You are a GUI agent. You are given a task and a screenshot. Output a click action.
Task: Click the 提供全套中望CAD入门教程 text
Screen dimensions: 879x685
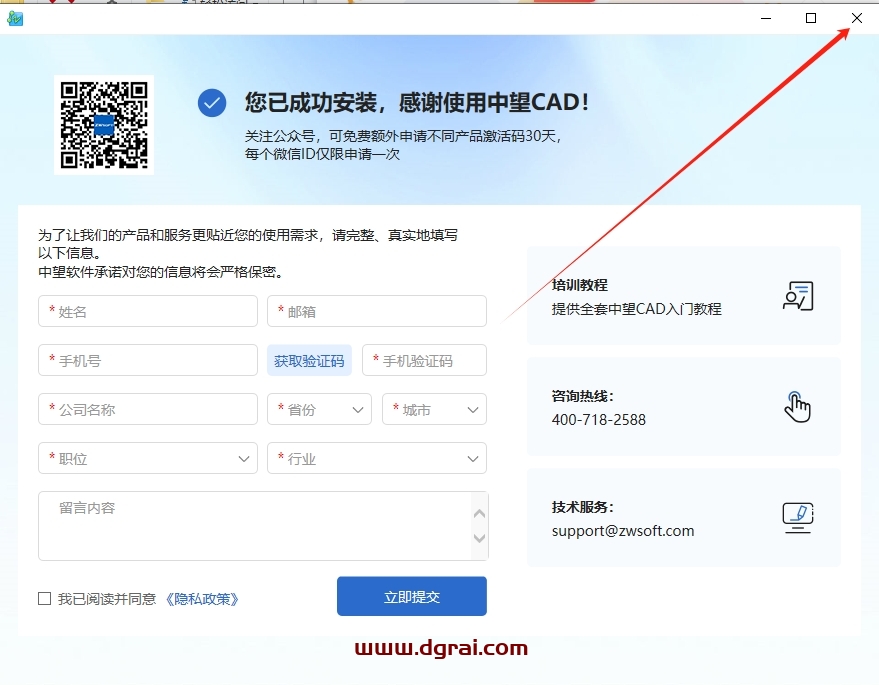[636, 309]
